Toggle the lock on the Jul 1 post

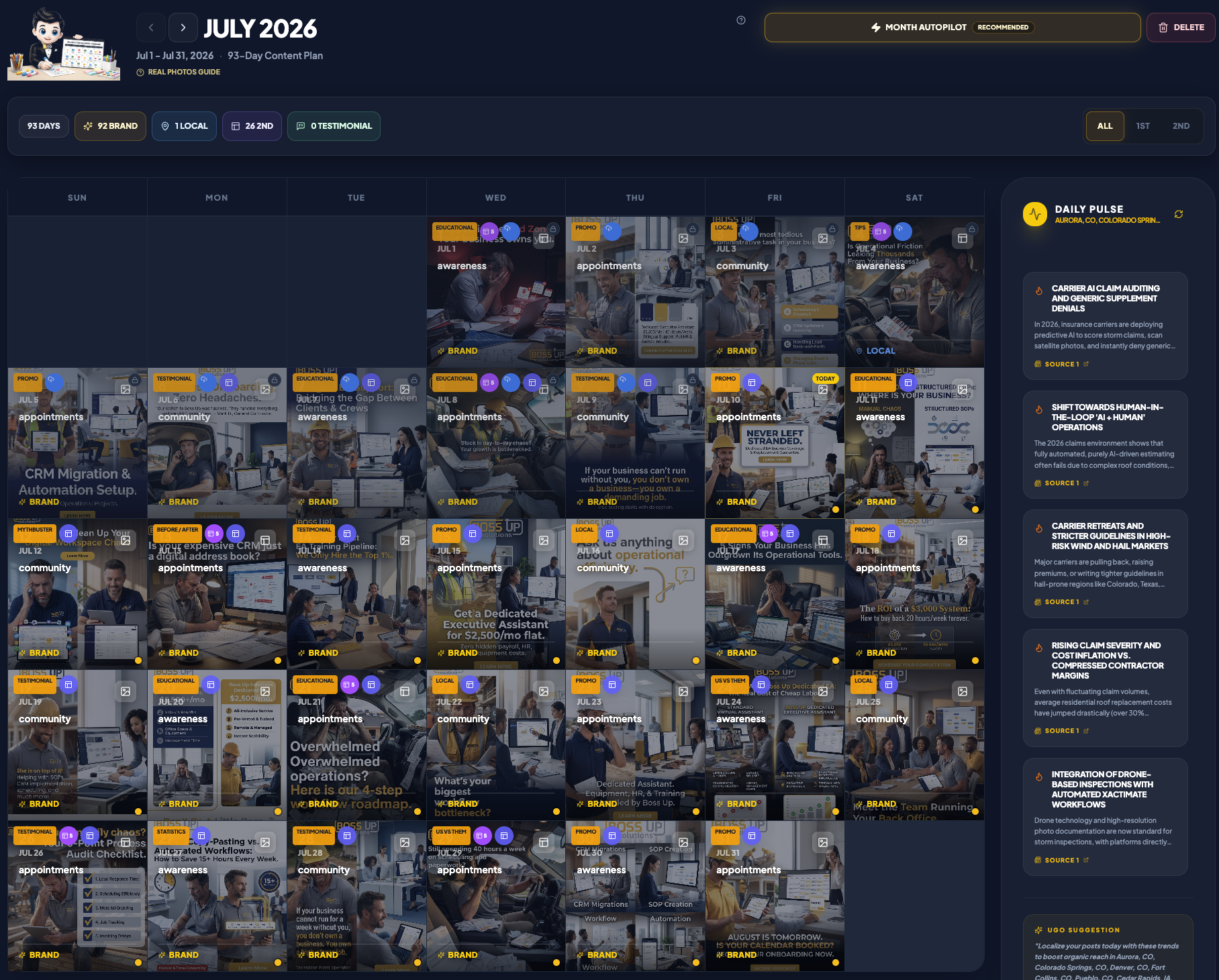pyautogui.click(x=553, y=229)
